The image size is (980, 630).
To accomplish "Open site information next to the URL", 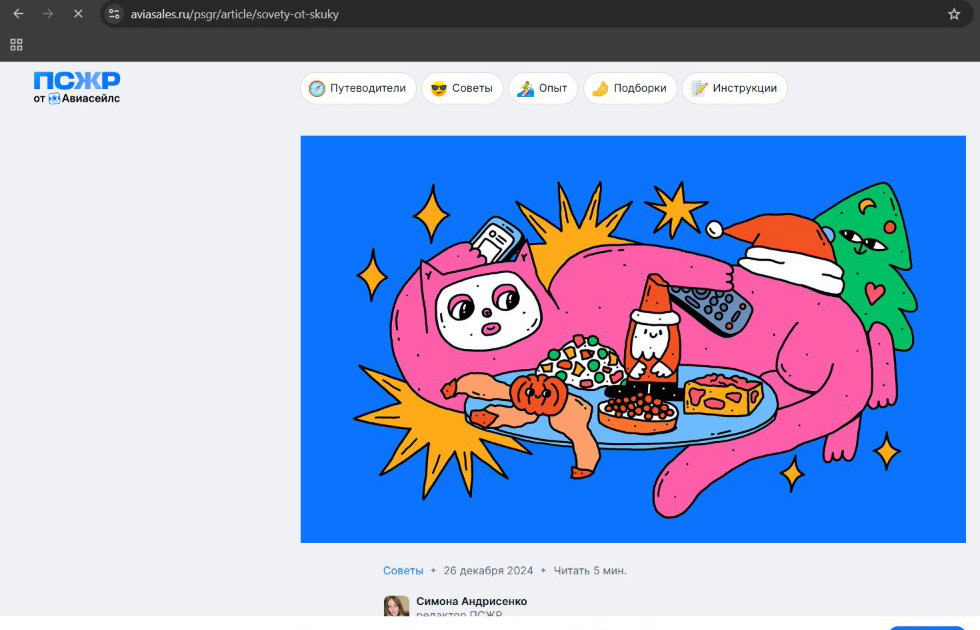I will pos(114,14).
